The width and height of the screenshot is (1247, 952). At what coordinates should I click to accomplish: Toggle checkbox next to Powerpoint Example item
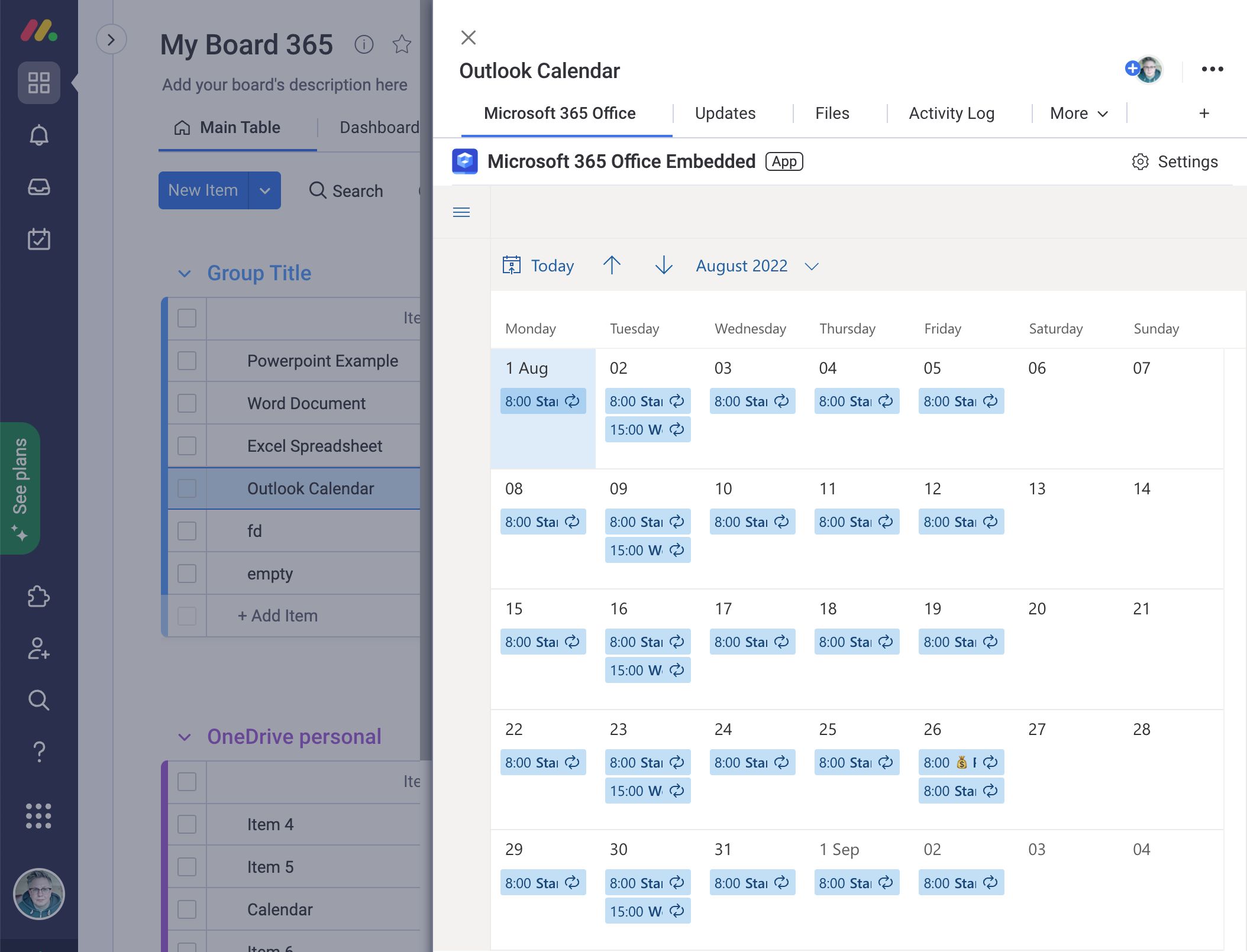[186, 361]
